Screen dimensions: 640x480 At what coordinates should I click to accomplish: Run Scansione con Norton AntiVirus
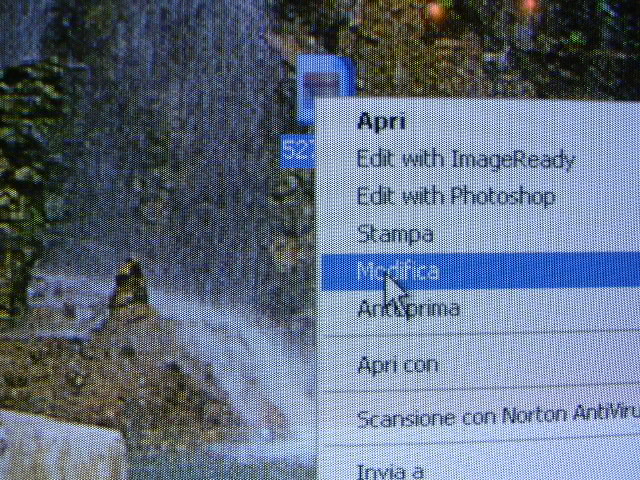click(495, 417)
